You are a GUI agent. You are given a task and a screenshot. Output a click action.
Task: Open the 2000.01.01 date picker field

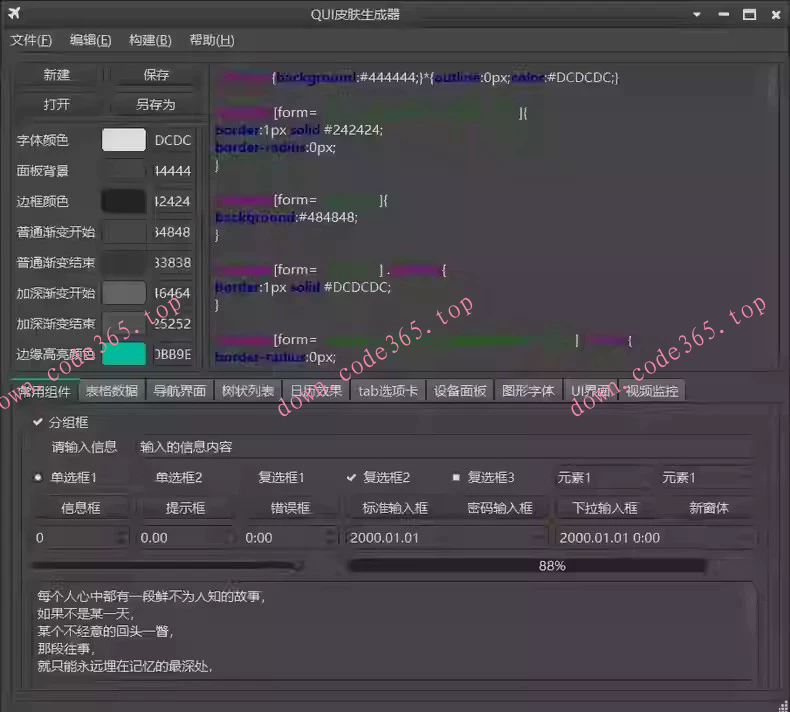pos(446,538)
